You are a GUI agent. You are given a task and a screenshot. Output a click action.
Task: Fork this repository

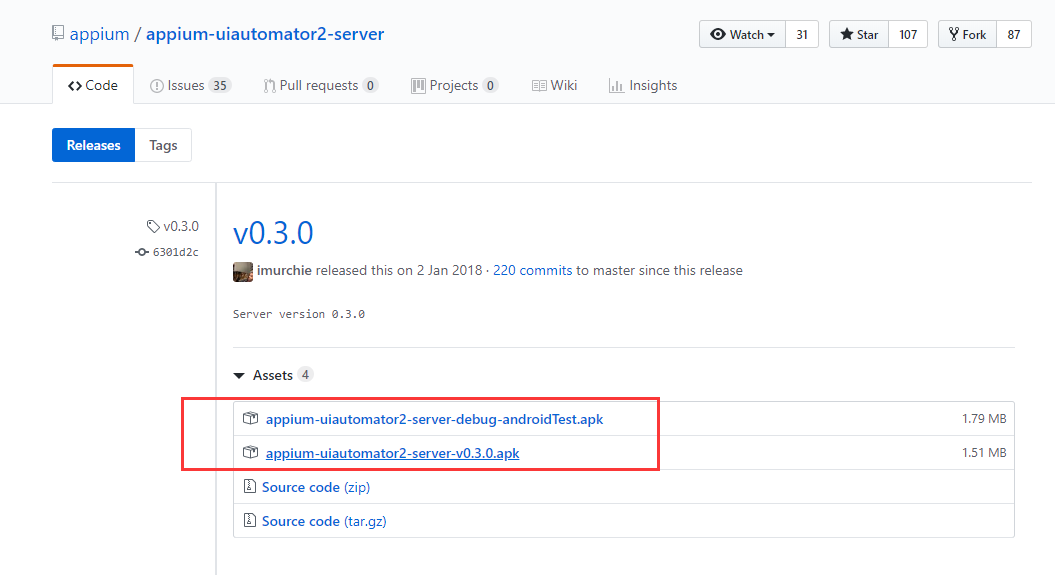click(x=967, y=34)
